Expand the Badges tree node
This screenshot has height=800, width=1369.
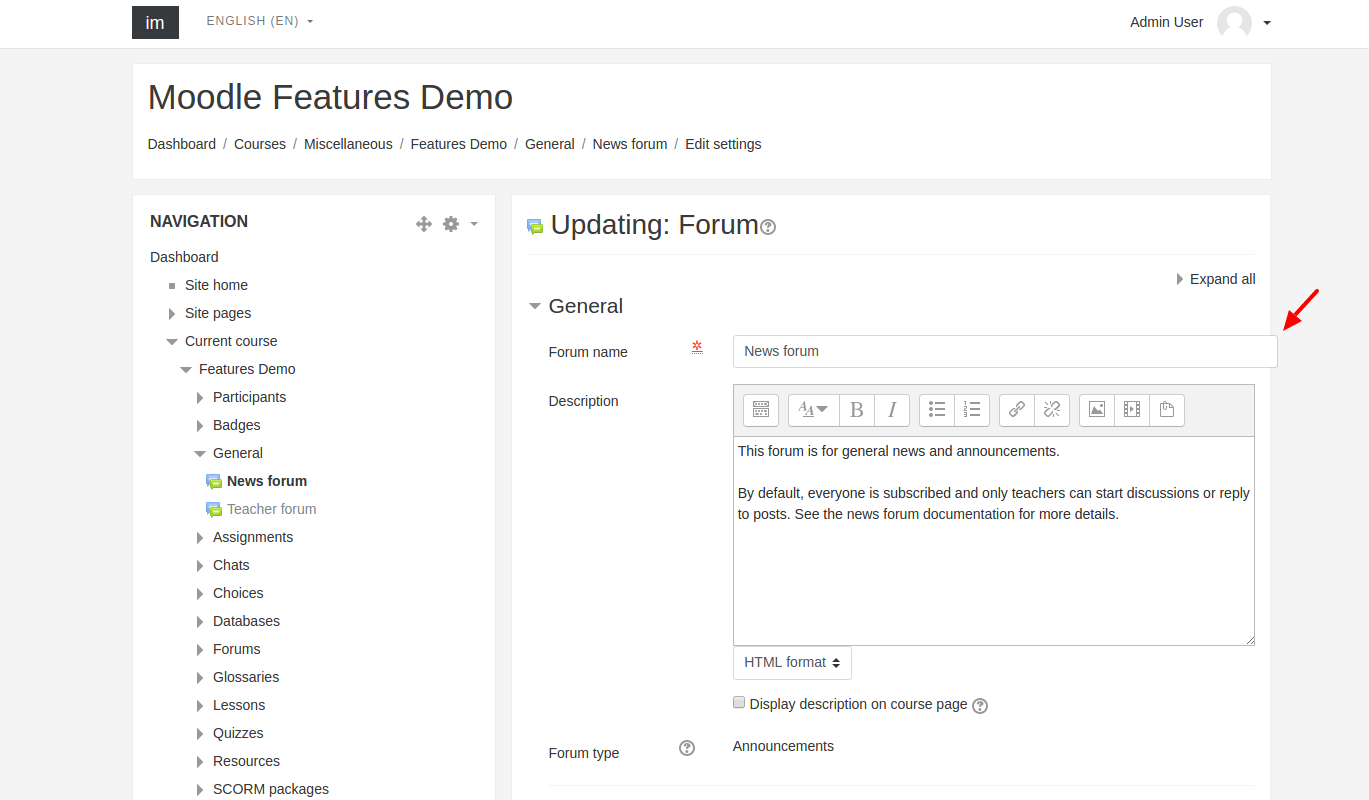(x=200, y=425)
